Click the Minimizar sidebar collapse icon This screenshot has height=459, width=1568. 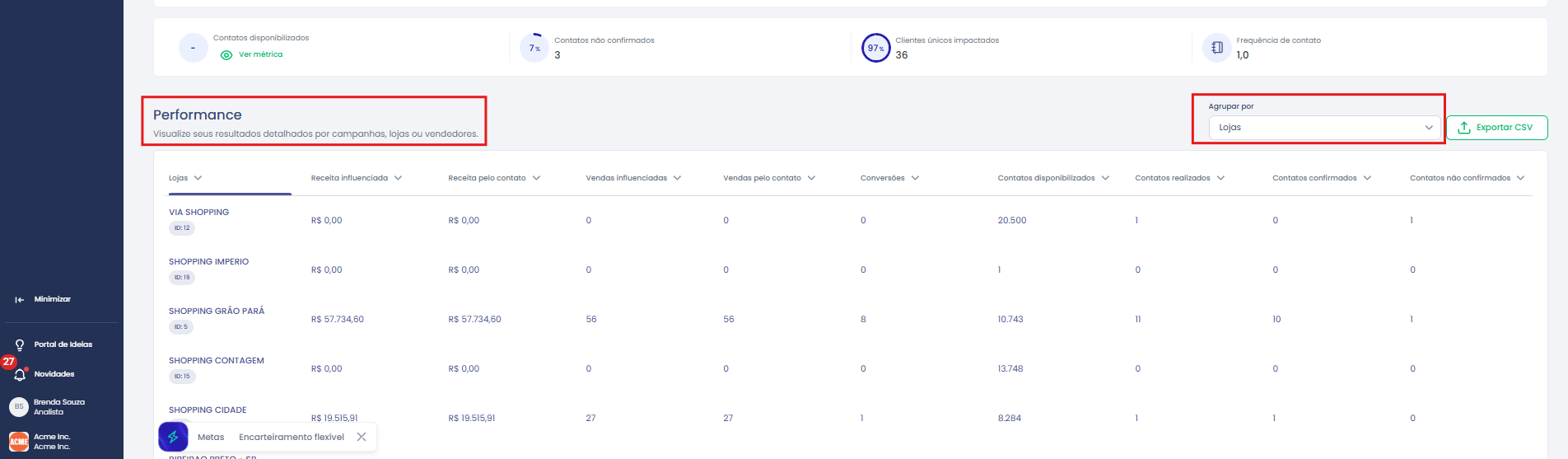pos(20,299)
